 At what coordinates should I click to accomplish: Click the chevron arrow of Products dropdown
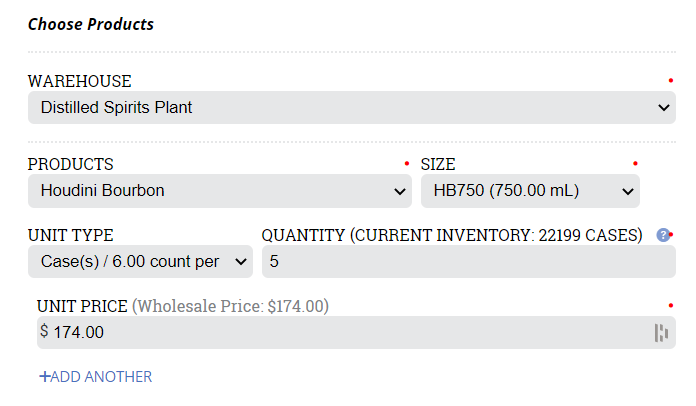[x=399, y=191]
